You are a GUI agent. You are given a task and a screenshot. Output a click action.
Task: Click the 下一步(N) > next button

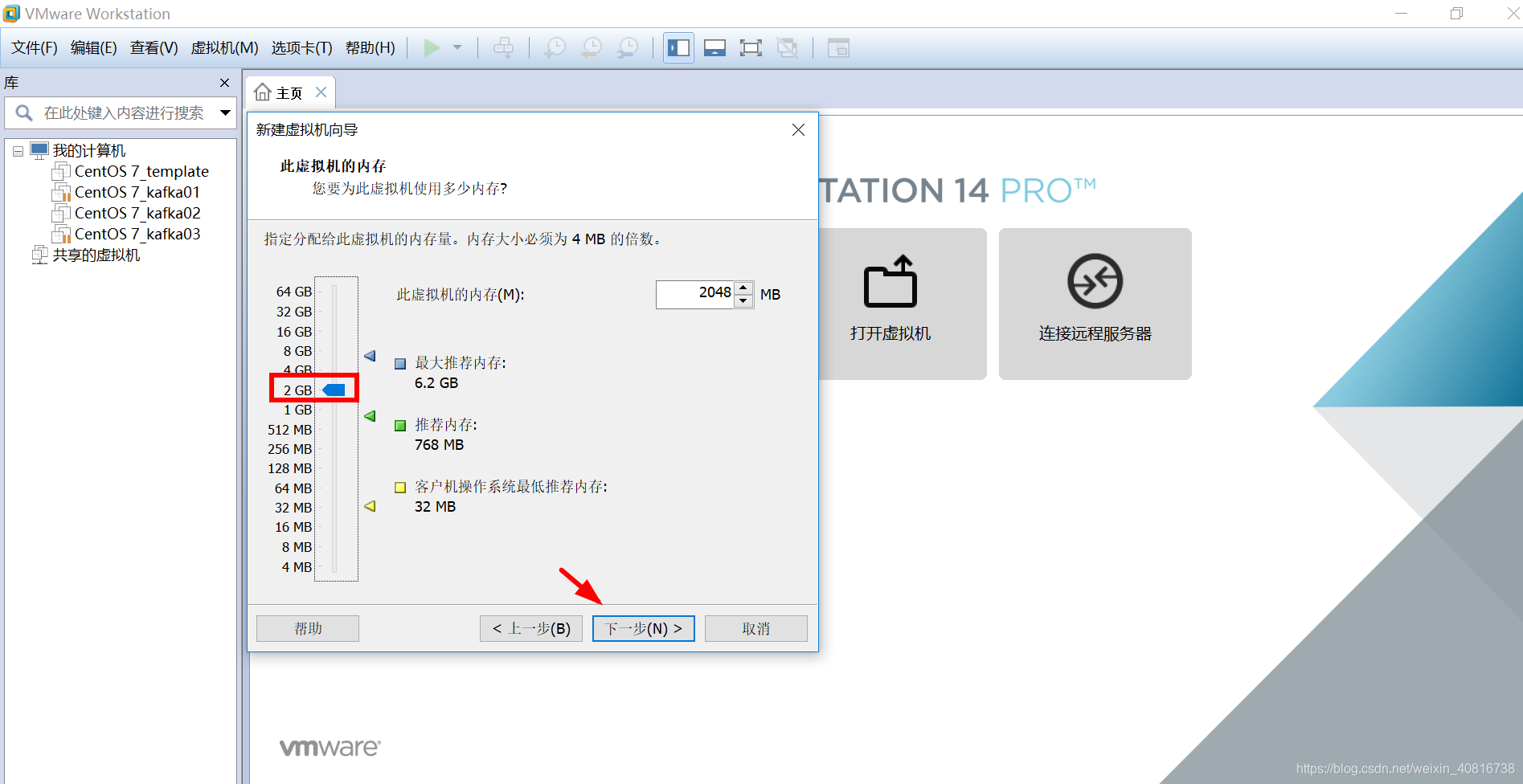(x=644, y=628)
